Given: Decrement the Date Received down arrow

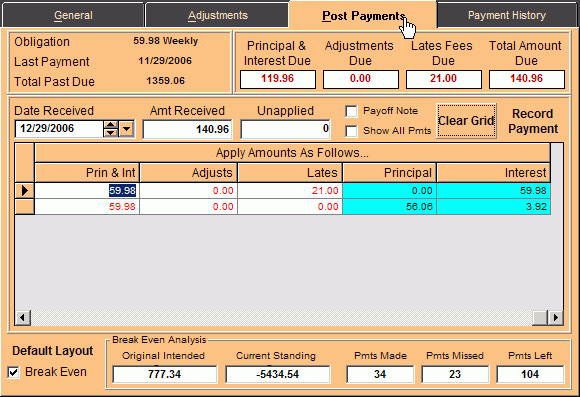Looking at the screenshot, I should [111, 133].
